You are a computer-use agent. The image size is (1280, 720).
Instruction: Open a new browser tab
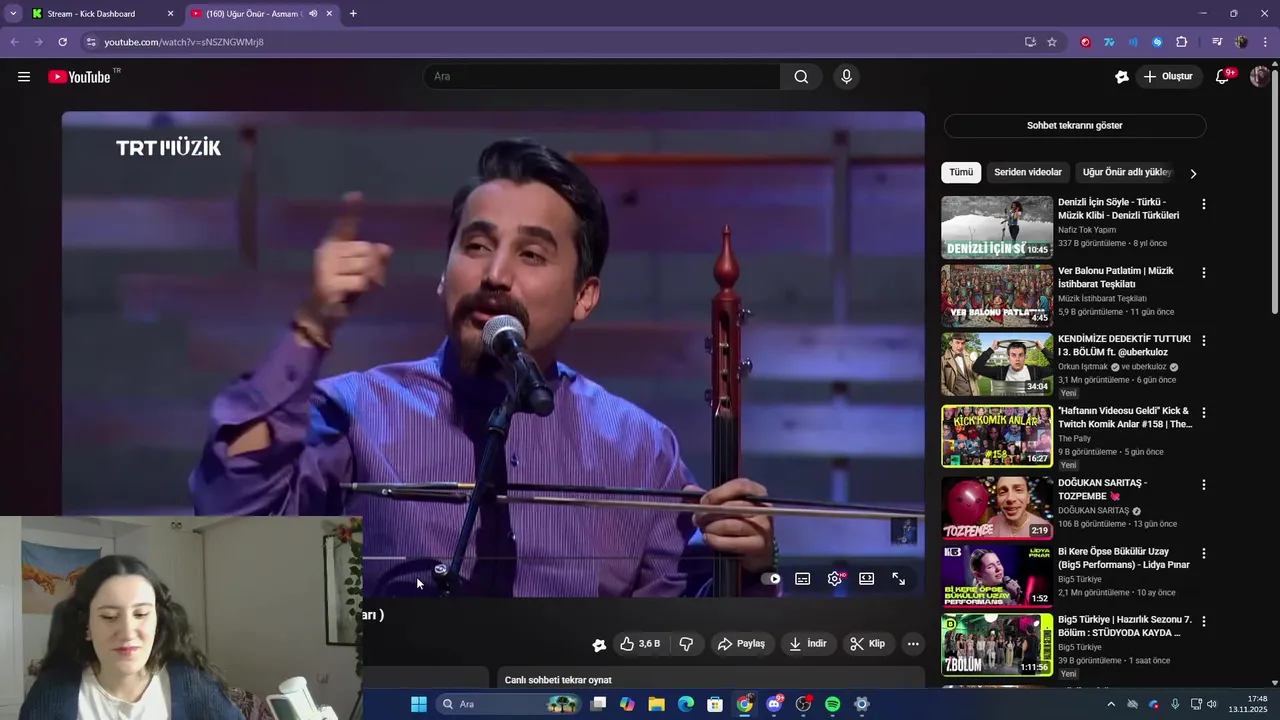[353, 14]
